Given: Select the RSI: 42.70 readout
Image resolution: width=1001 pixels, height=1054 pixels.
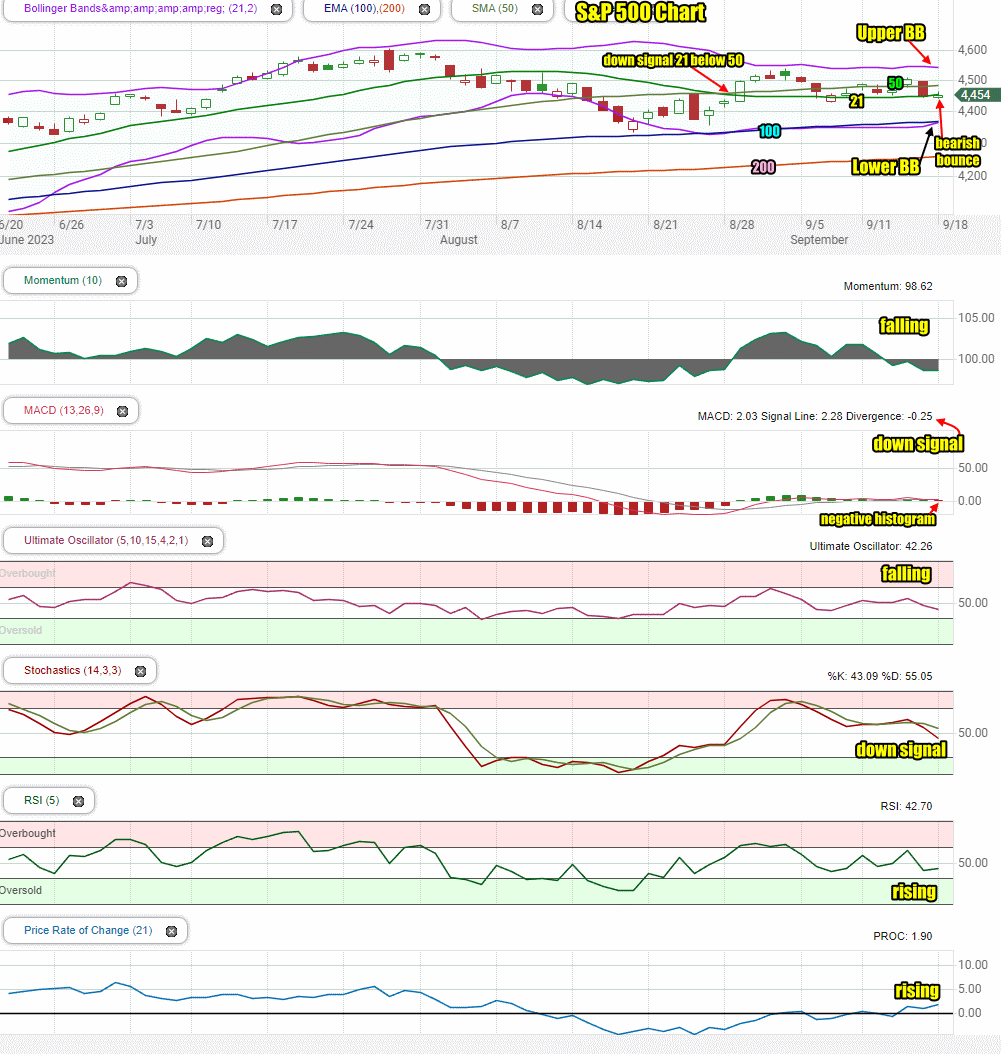Looking at the screenshot, I should [x=906, y=806].
